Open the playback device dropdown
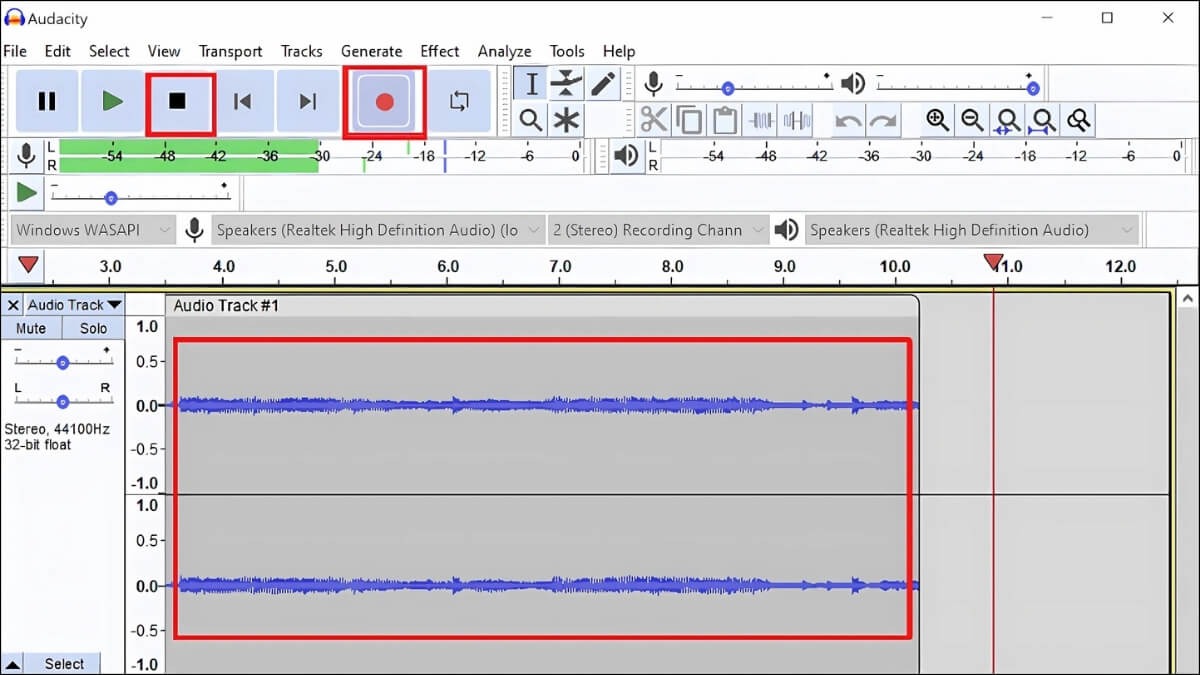1200x675 pixels. 972,230
